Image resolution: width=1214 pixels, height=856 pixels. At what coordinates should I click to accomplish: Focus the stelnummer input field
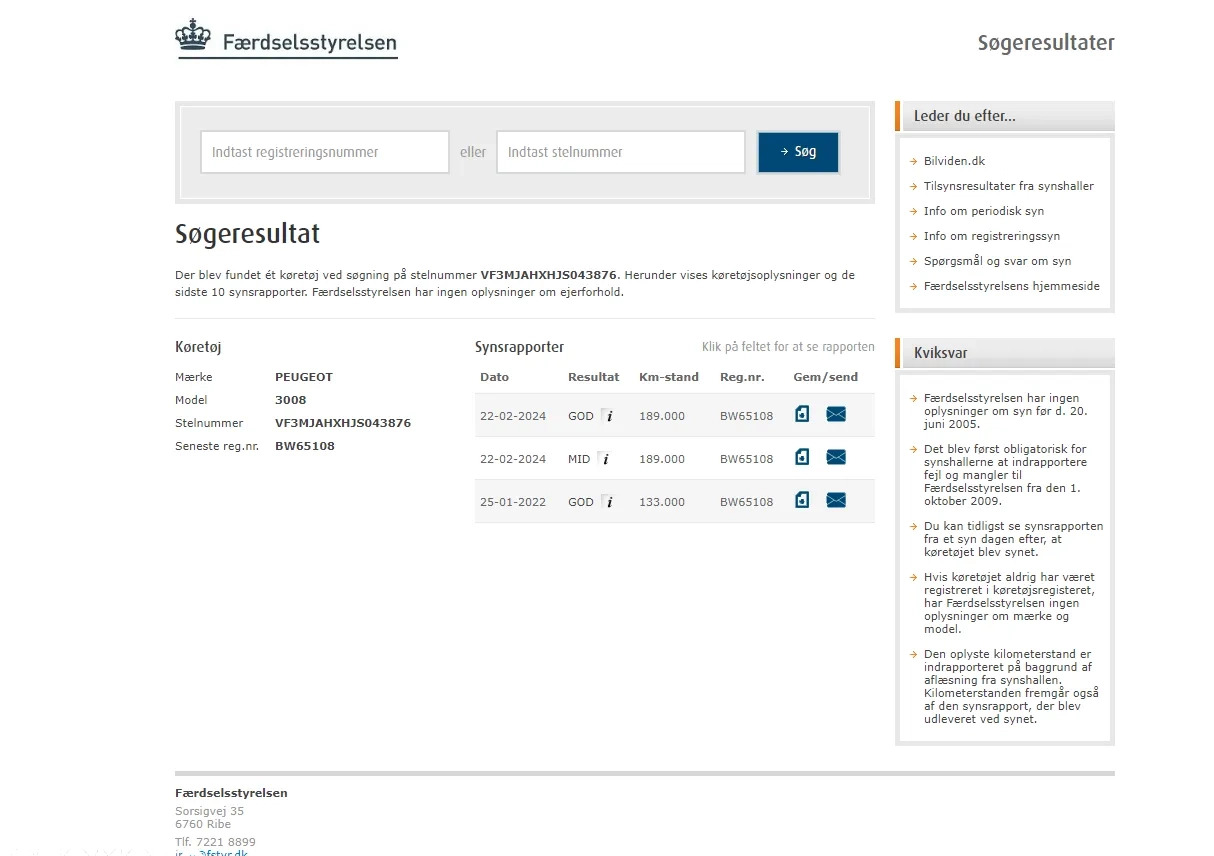click(x=621, y=152)
